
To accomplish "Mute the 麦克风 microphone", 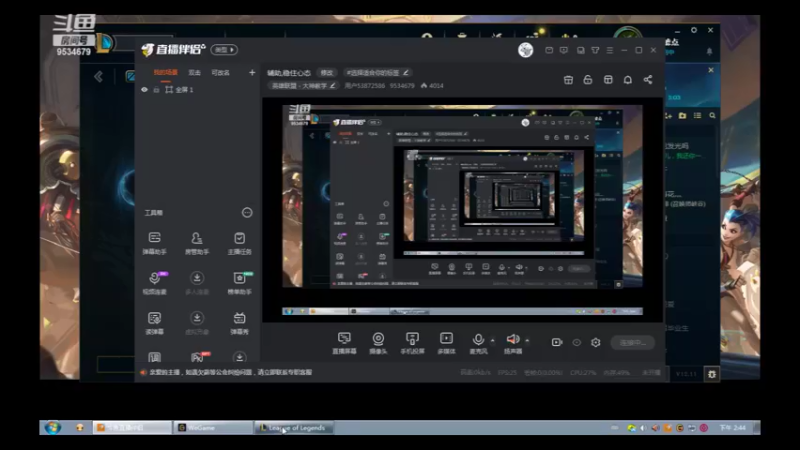I will (x=478, y=343).
